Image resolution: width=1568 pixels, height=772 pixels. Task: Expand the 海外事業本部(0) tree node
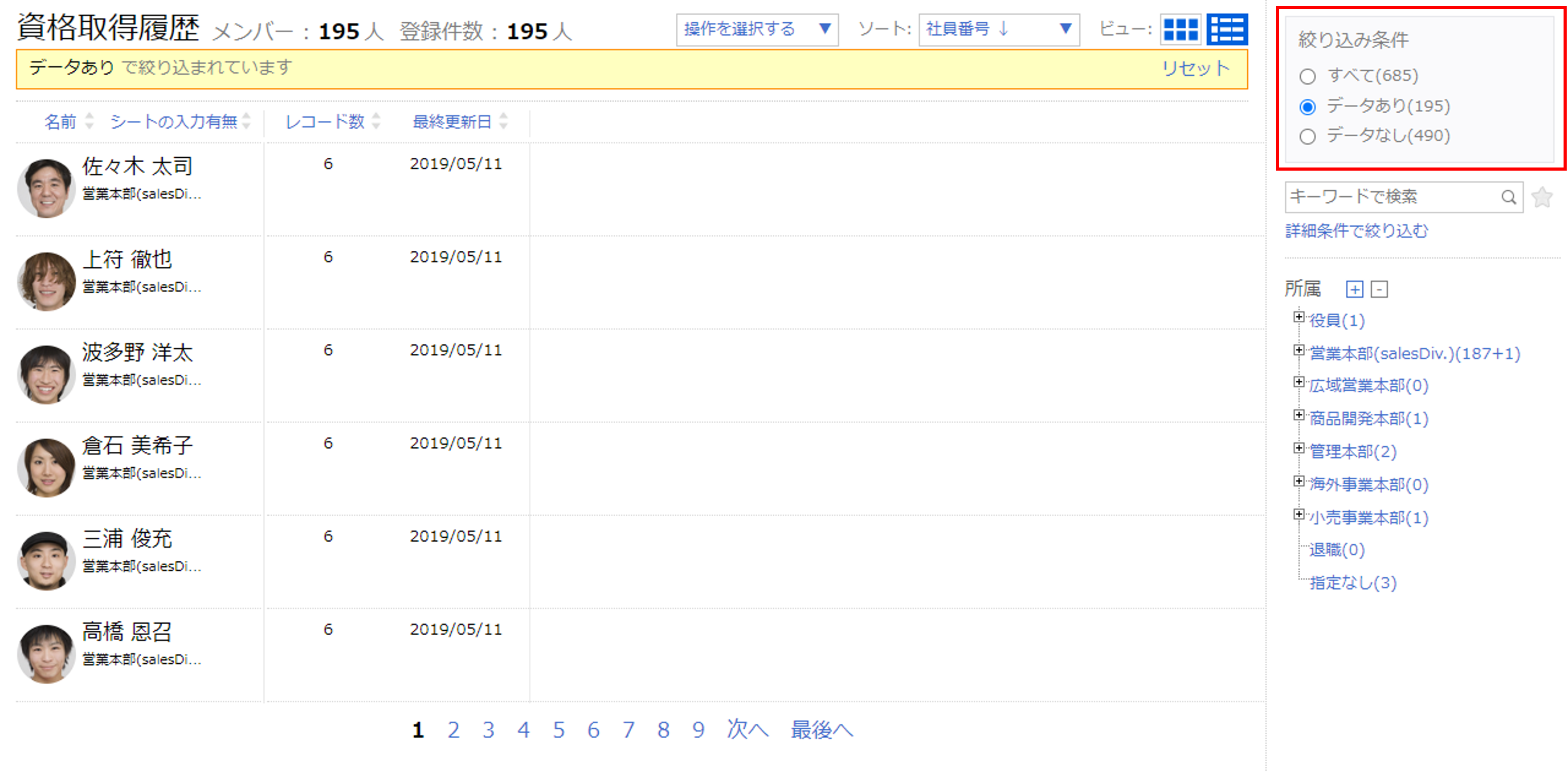[x=1299, y=481]
